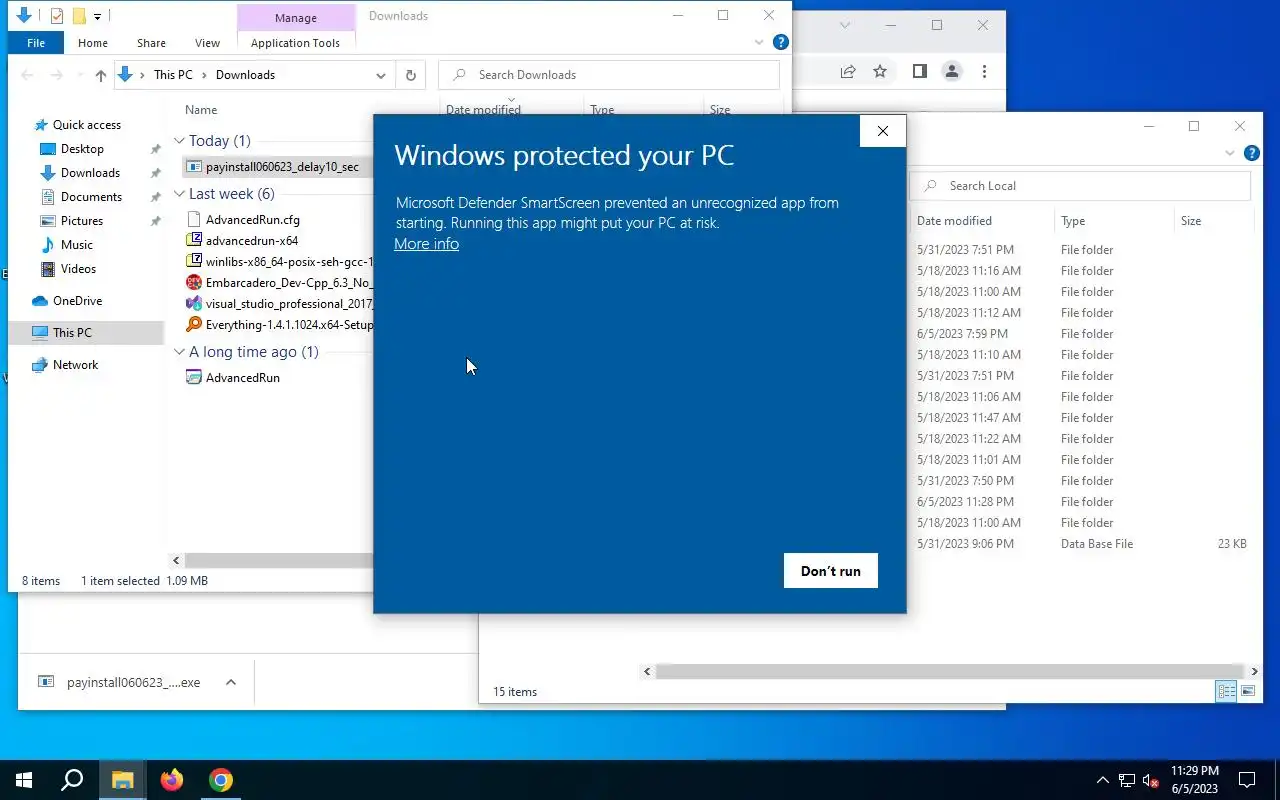Bookmark the page with Chrome's star icon
The image size is (1280, 800).
pyautogui.click(x=880, y=72)
